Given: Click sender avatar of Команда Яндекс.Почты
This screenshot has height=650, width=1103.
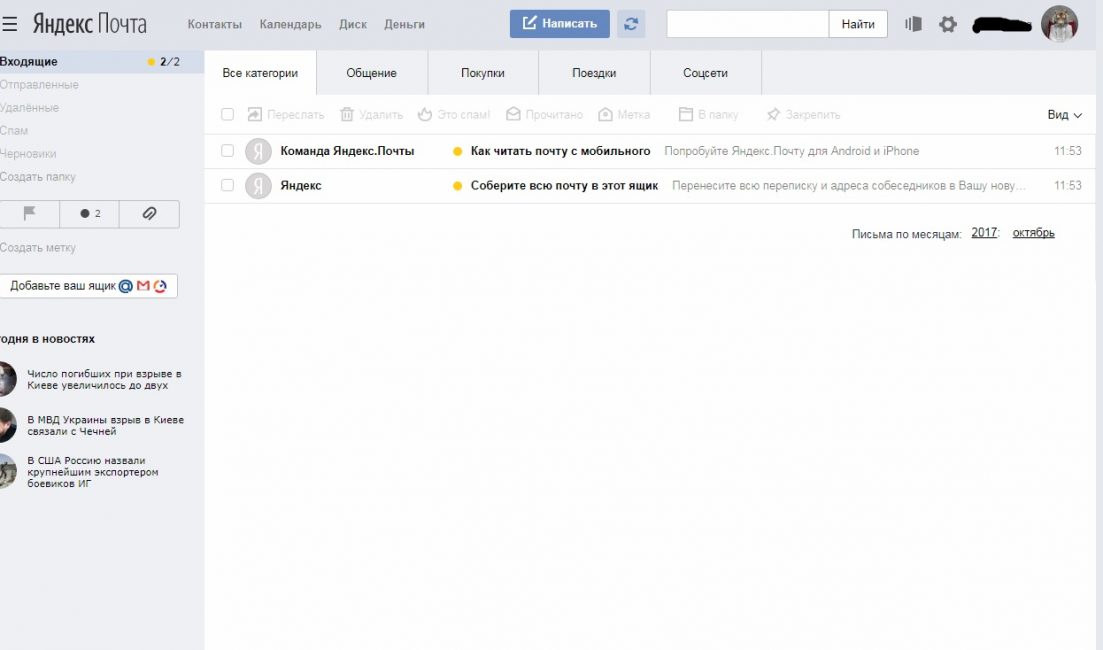Looking at the screenshot, I should pyautogui.click(x=258, y=151).
